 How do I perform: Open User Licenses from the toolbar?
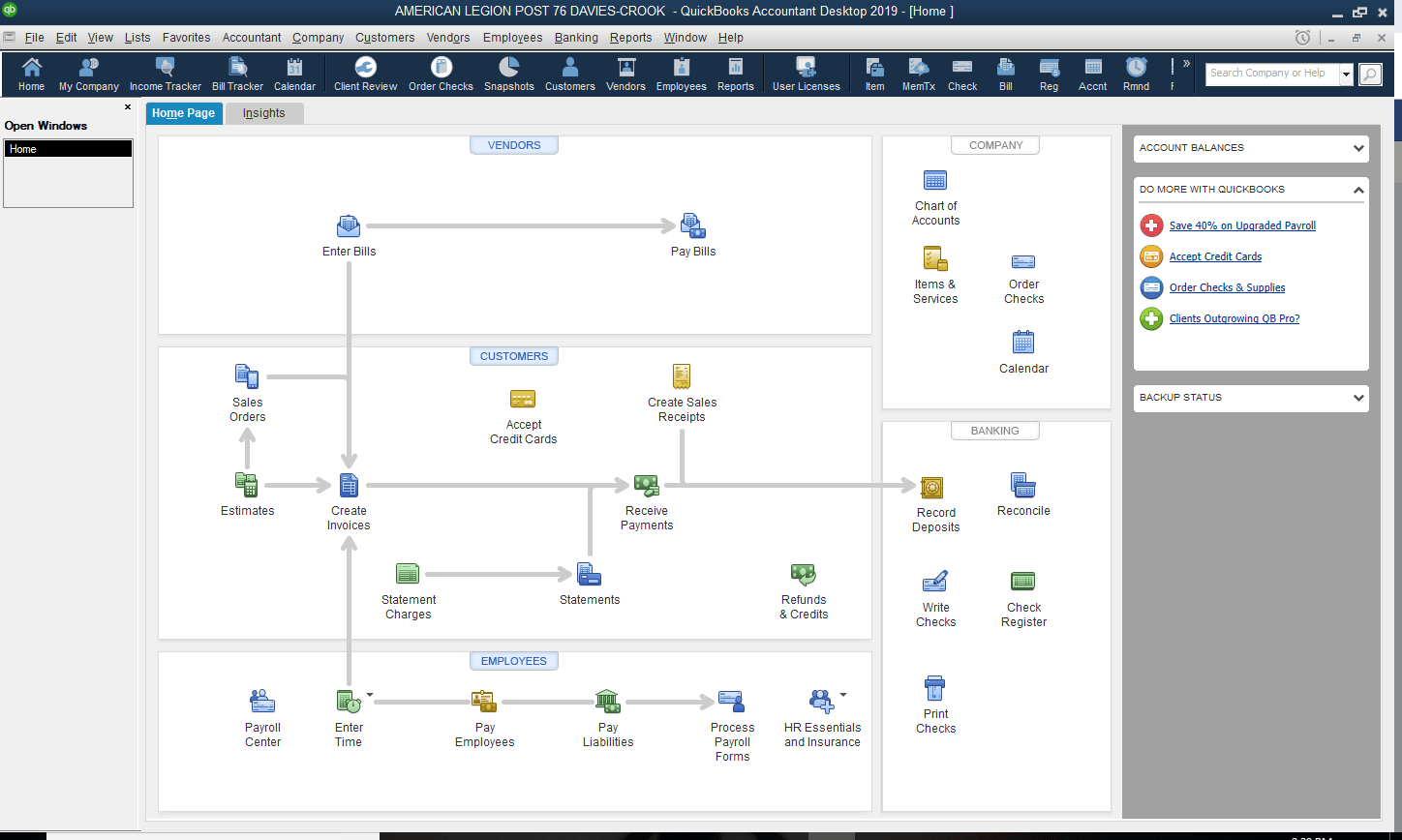pyautogui.click(x=806, y=74)
